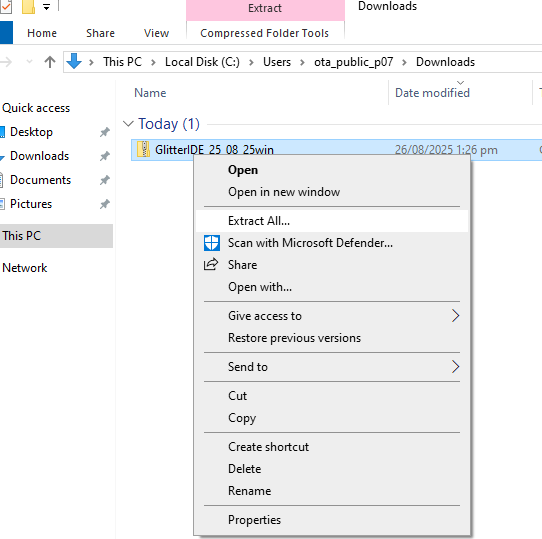Expand the Send to submenu arrow
Image resolution: width=542 pixels, height=539 pixels.
[455, 366]
